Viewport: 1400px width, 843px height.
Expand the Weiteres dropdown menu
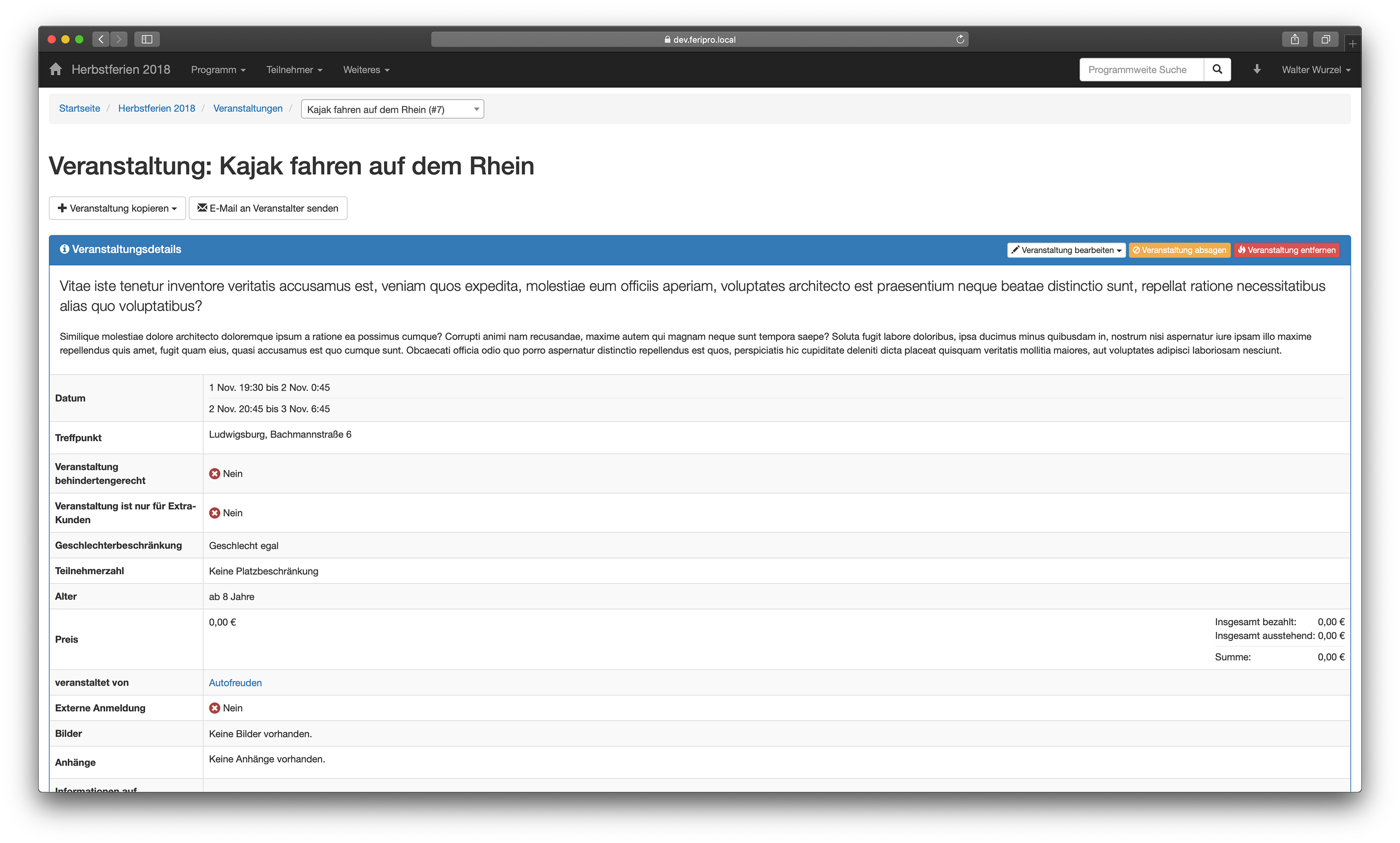pos(366,70)
